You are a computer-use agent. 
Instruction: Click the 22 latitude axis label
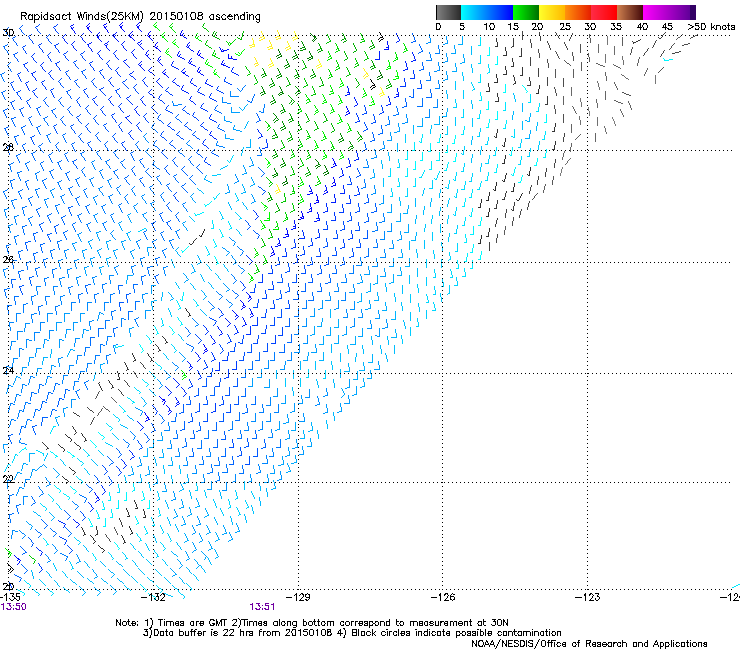click(x=8, y=479)
